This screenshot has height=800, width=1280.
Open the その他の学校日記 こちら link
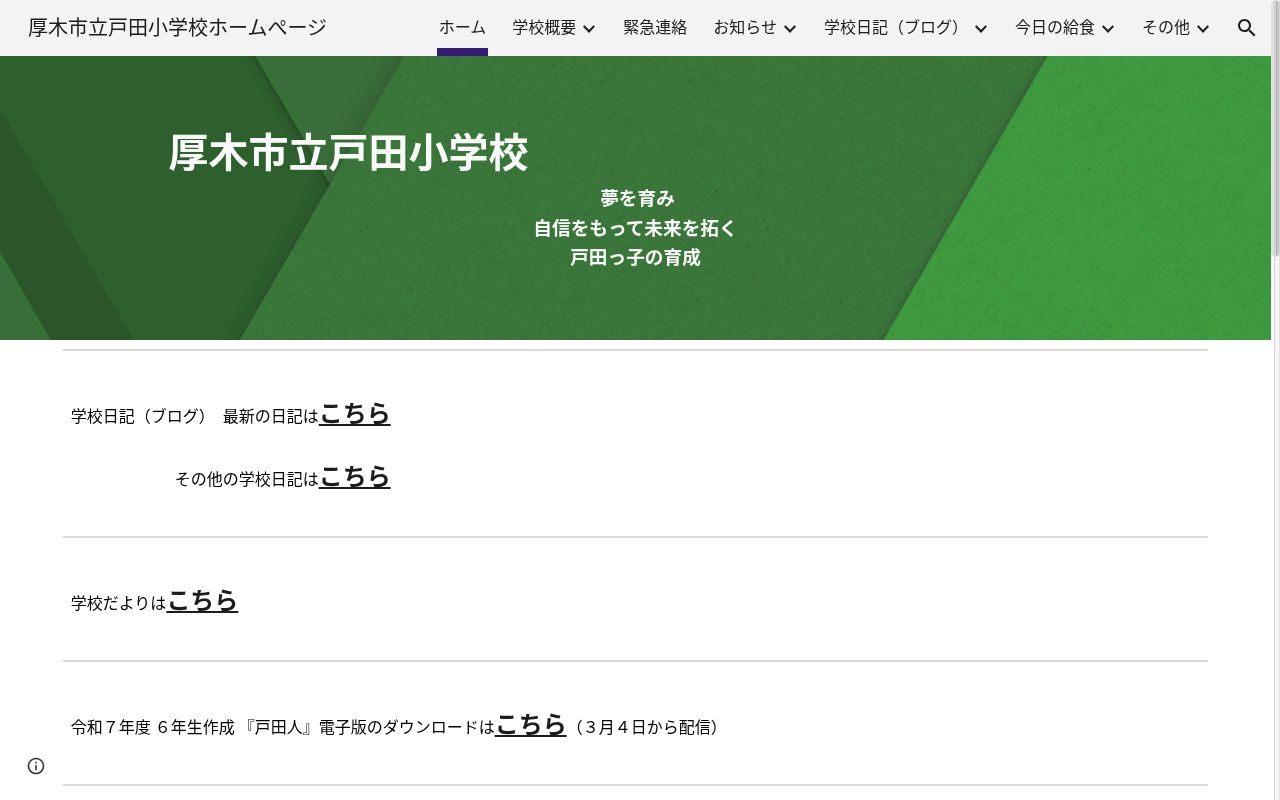[x=355, y=476]
